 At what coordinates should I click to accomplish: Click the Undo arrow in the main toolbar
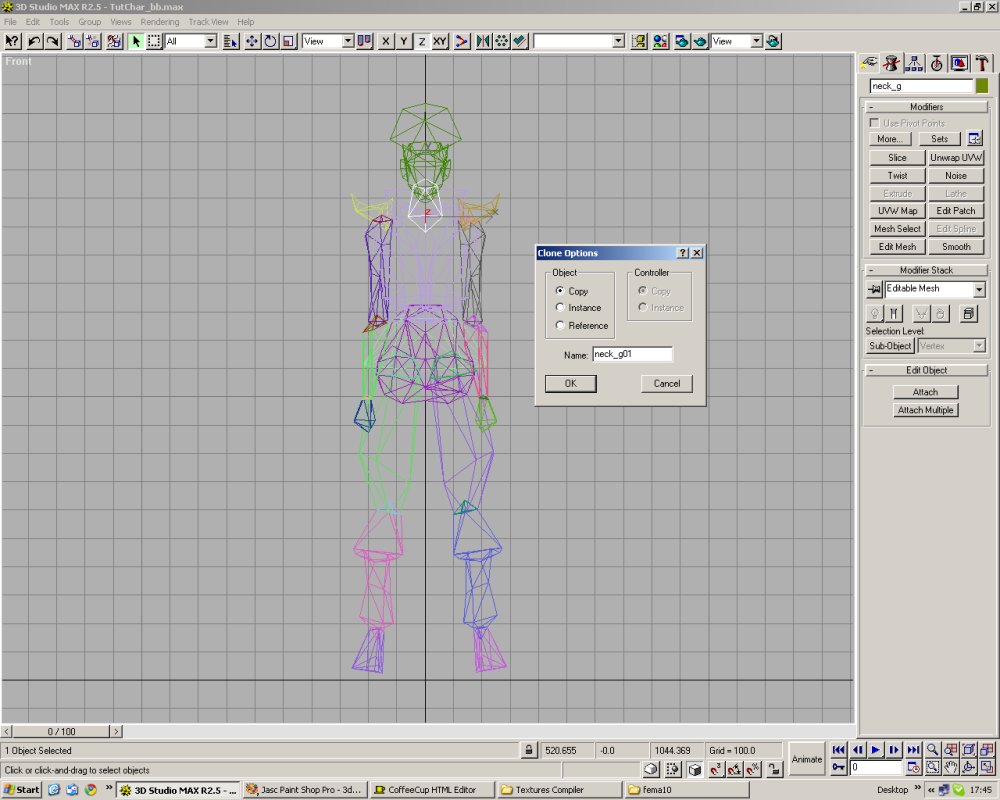[34, 41]
